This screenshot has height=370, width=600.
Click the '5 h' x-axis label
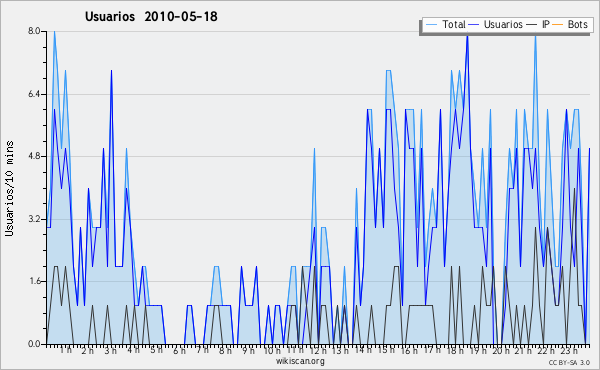[156, 350]
